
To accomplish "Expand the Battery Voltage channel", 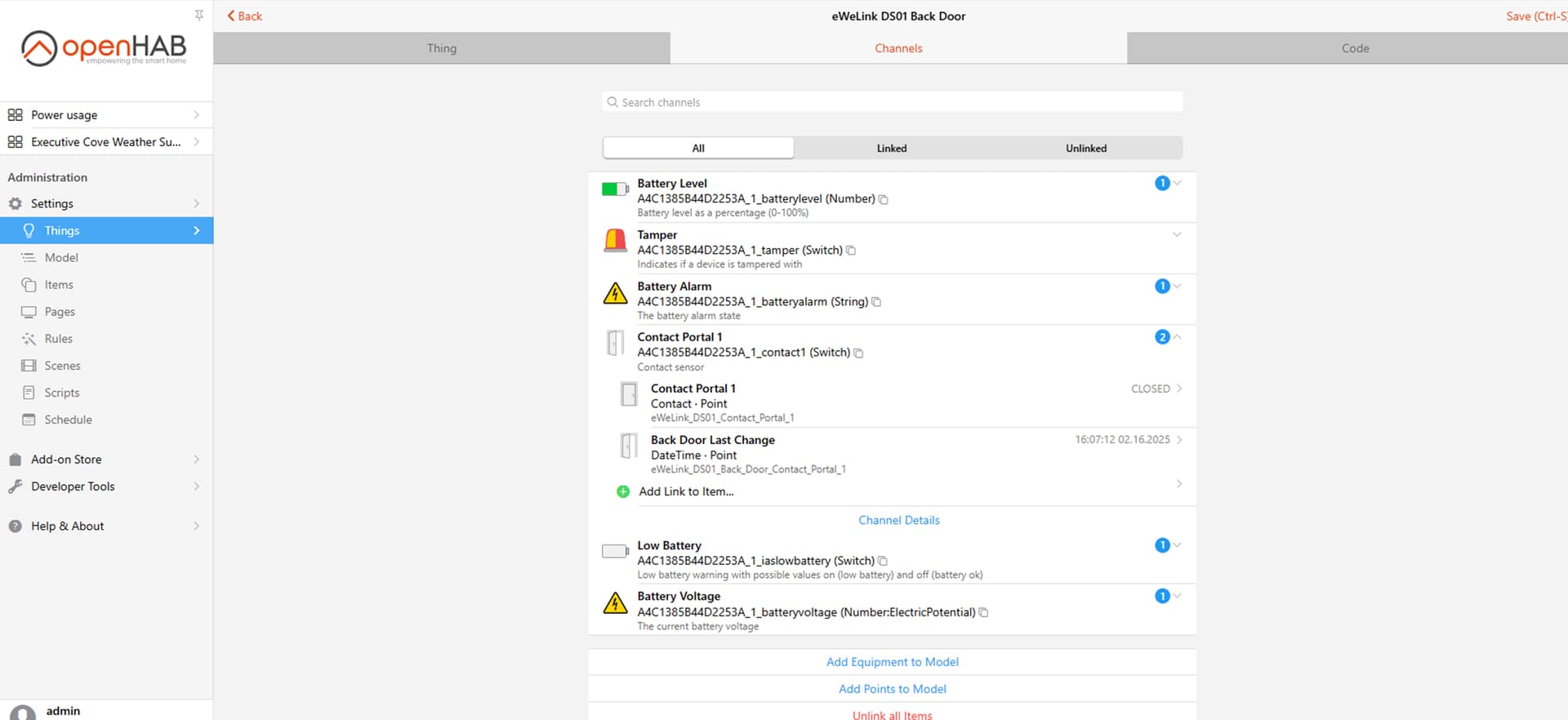I will [1177, 596].
